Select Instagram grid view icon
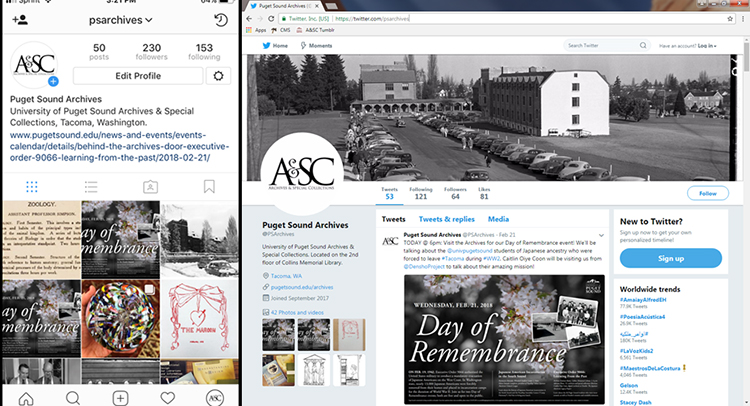This screenshot has width=750, height=406. (x=32, y=187)
